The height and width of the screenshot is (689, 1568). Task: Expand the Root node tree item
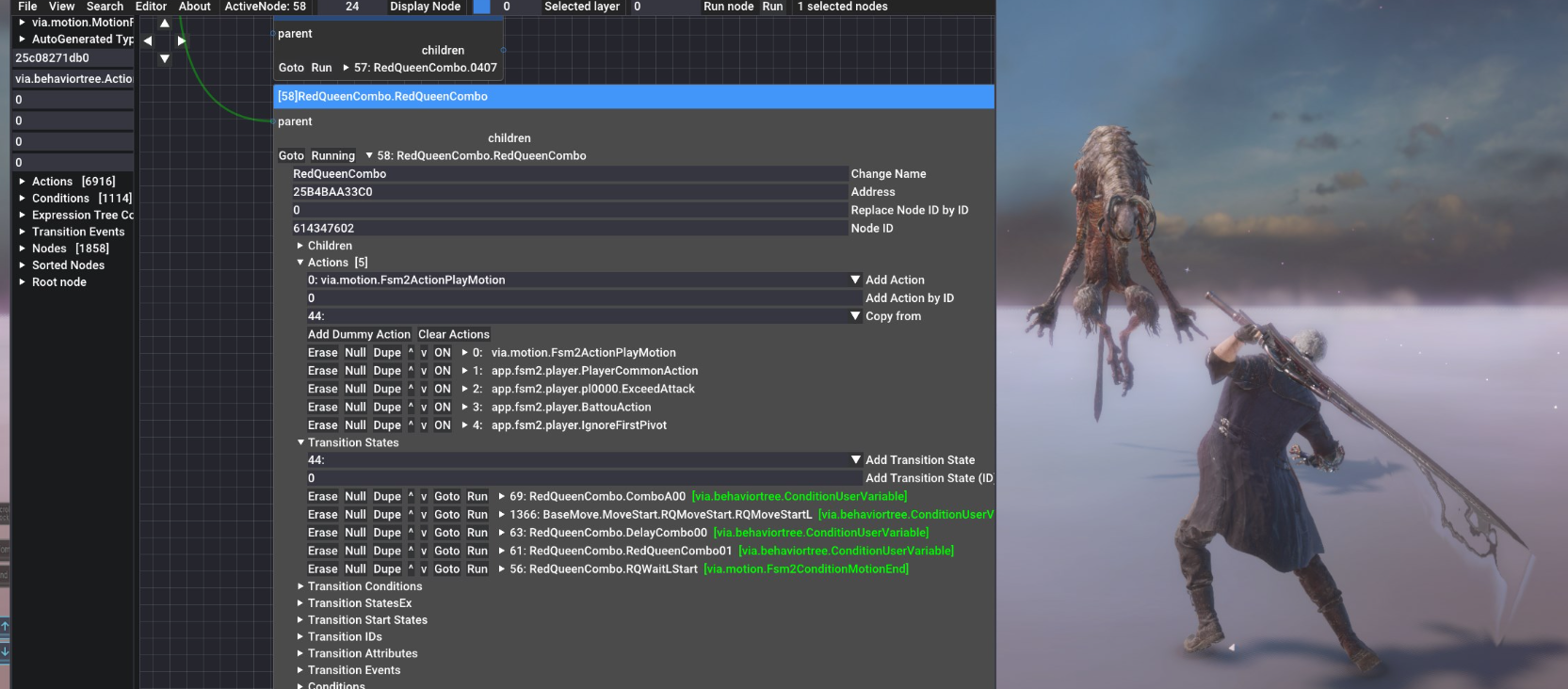(x=23, y=282)
